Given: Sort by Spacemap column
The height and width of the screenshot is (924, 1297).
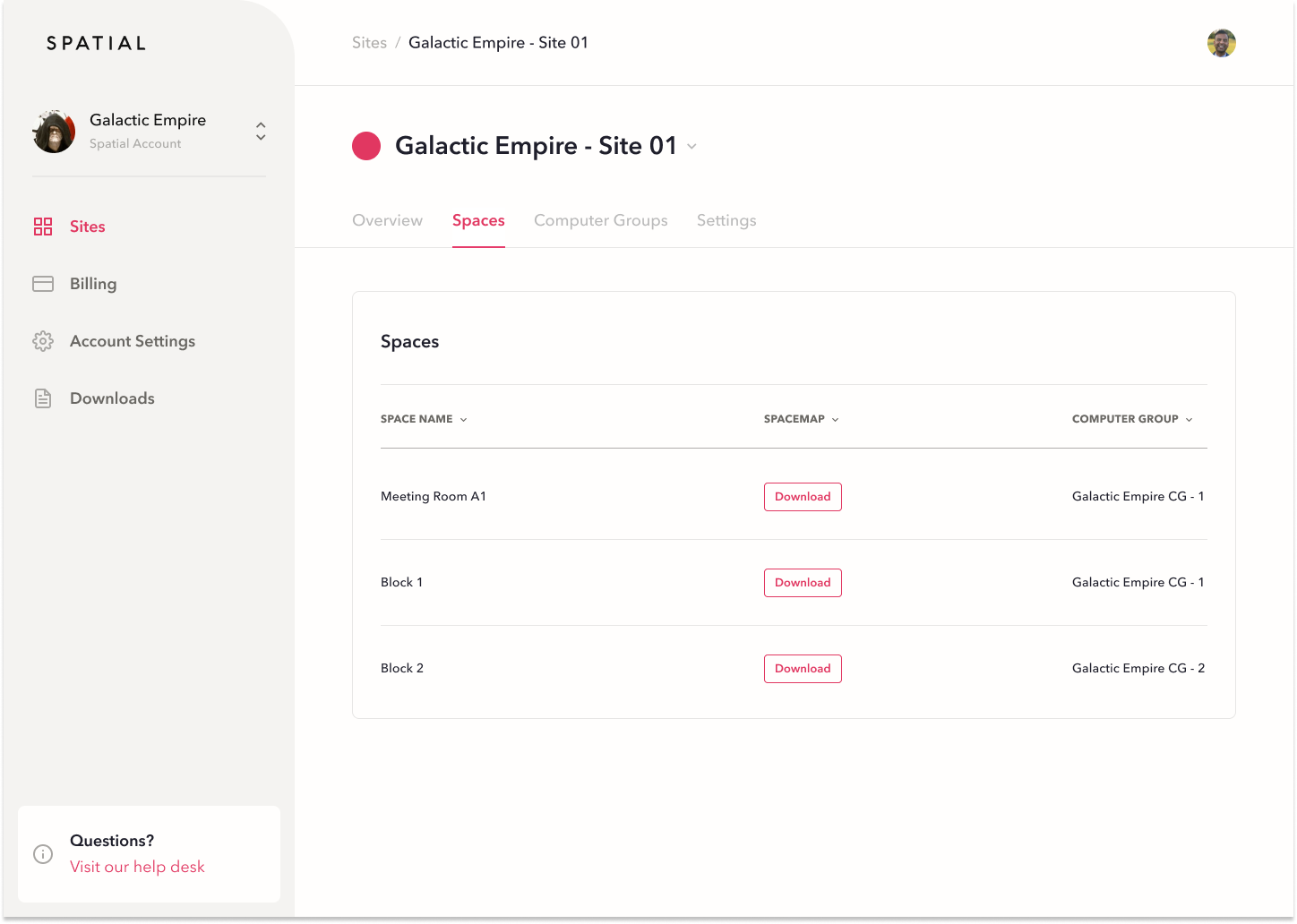Looking at the screenshot, I should click(x=801, y=419).
